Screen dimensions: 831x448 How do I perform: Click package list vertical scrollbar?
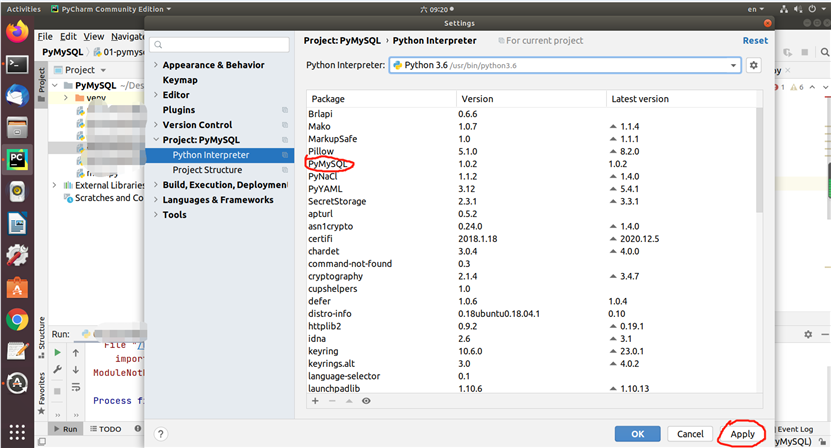tap(759, 159)
